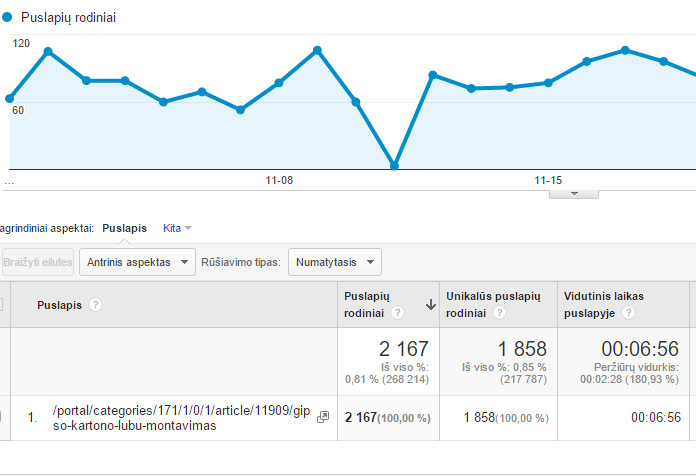Open help for Puslapių rodiniai column
This screenshot has width=696, height=476.
(397, 313)
